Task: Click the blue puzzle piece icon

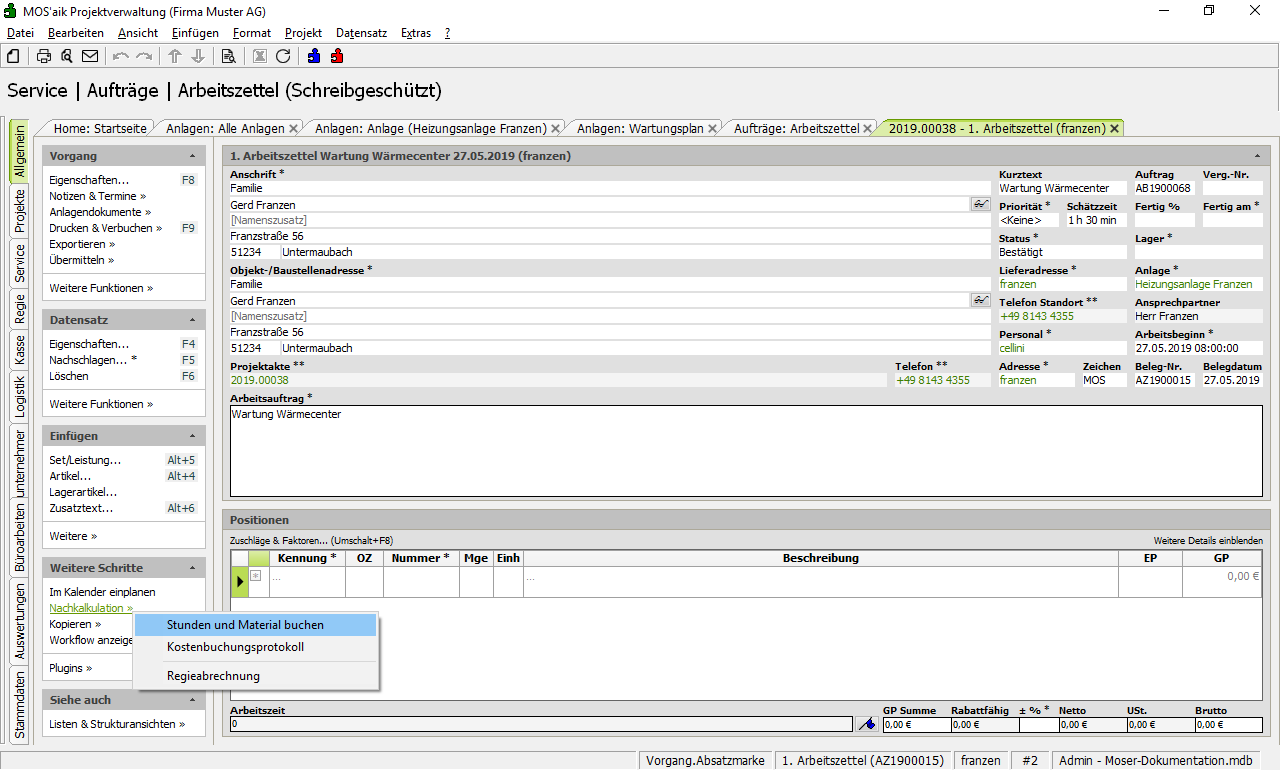Action: [x=314, y=56]
